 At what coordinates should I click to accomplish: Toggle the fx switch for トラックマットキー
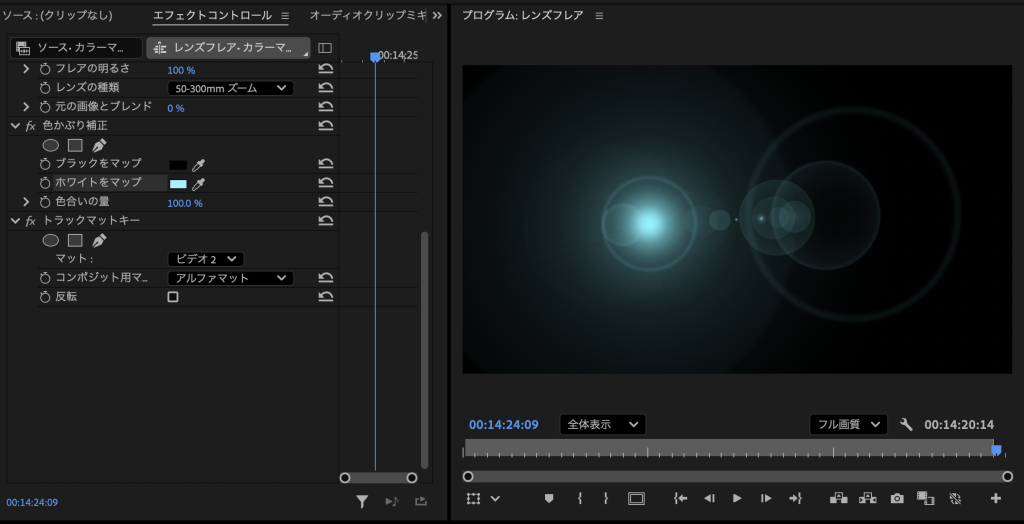pyautogui.click(x=30, y=221)
